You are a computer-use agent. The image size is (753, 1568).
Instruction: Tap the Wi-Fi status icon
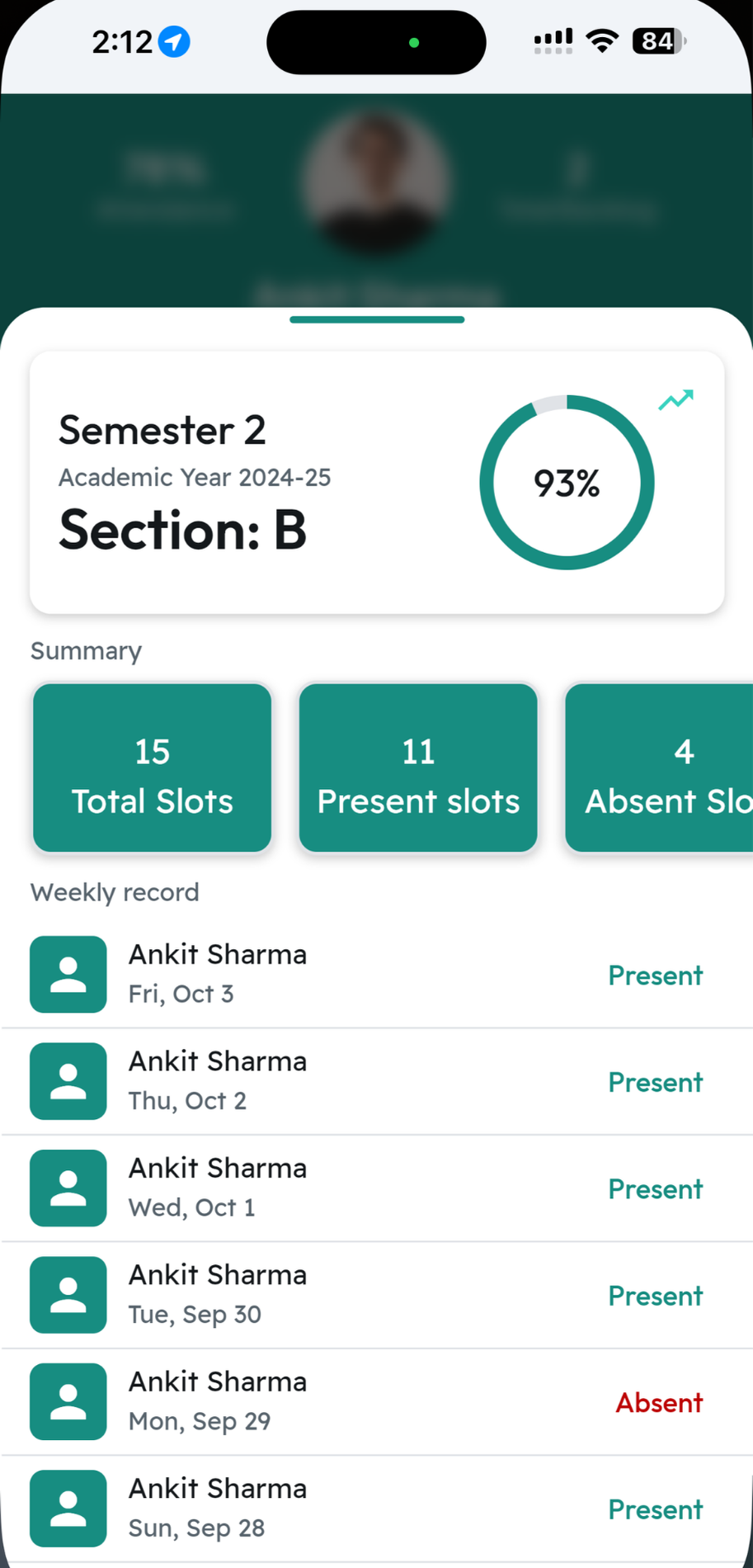602,41
